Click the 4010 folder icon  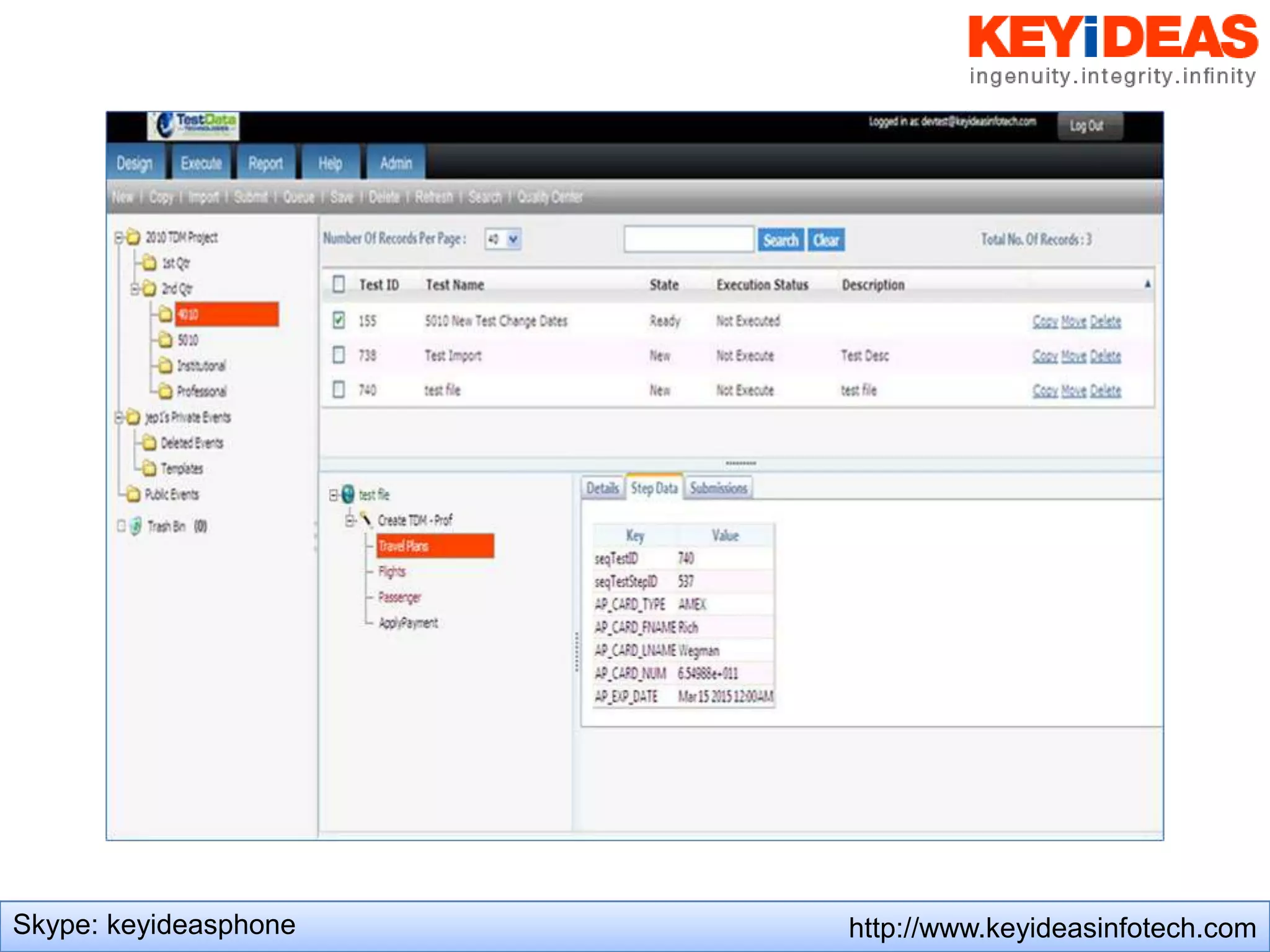(x=165, y=314)
